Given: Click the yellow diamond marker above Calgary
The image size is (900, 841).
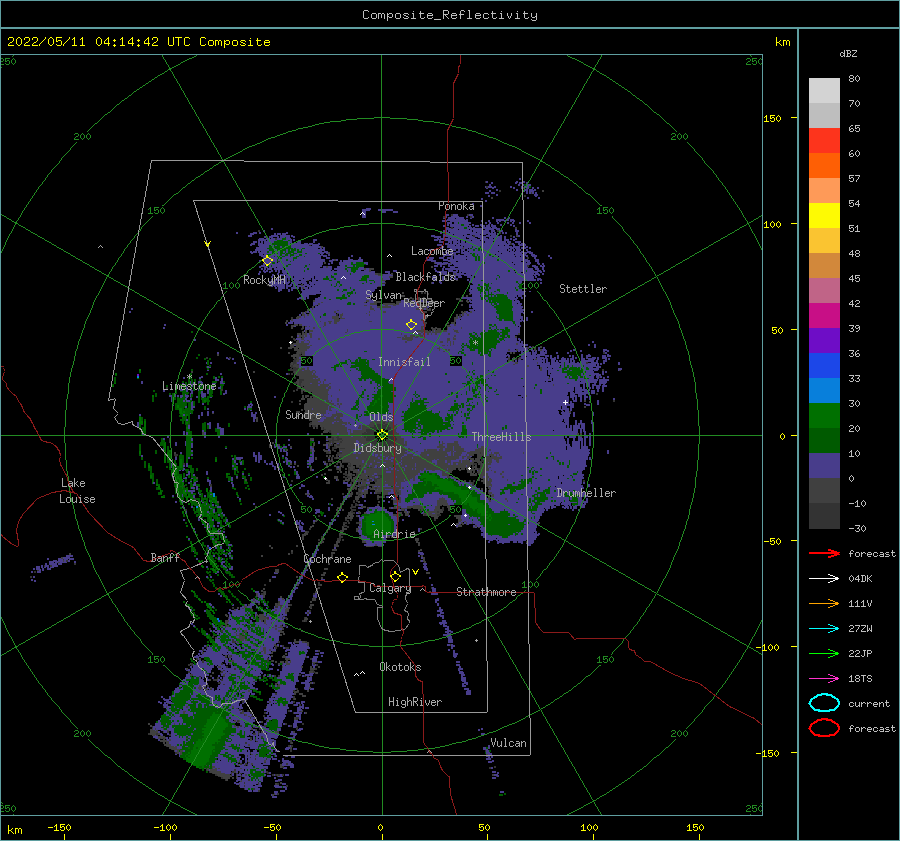Looking at the screenshot, I should tap(395, 576).
